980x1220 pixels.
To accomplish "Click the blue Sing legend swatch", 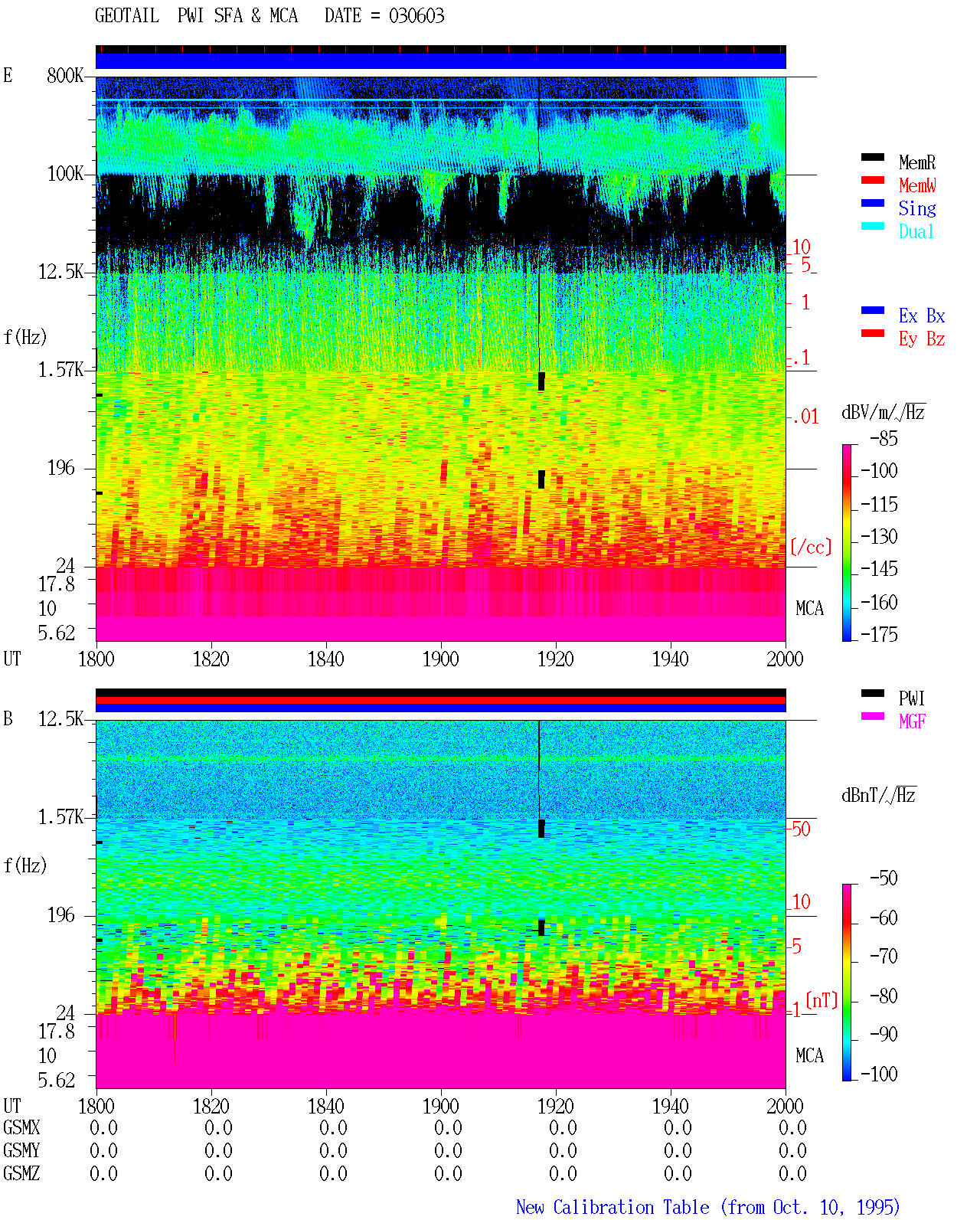I will pyautogui.click(x=873, y=204).
